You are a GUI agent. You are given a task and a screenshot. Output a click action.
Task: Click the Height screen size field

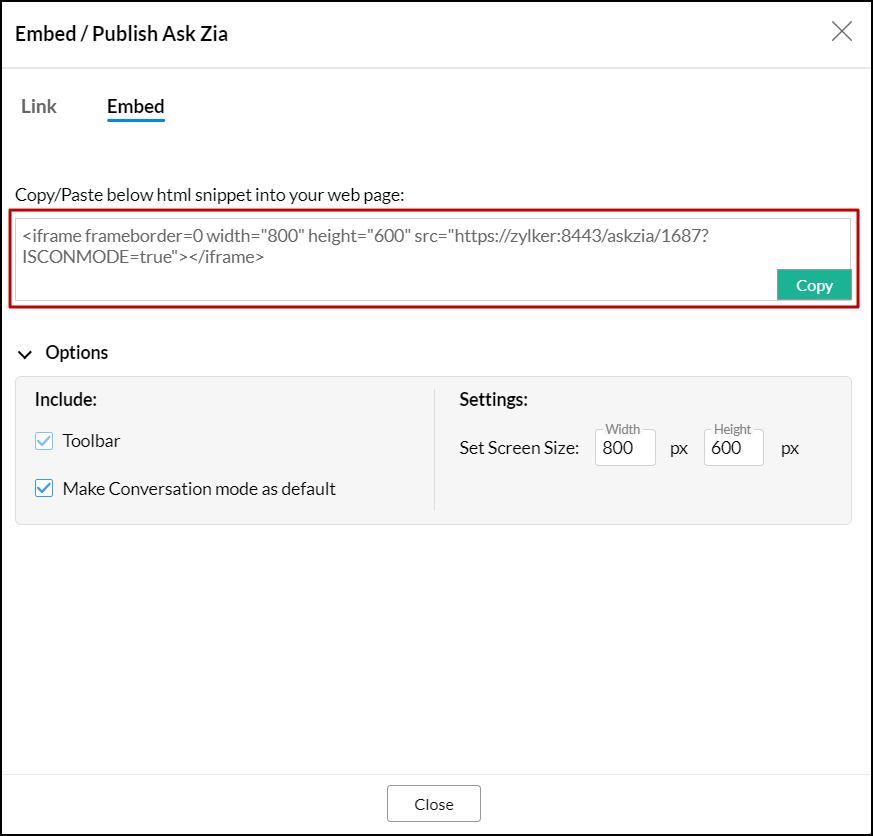pos(733,448)
